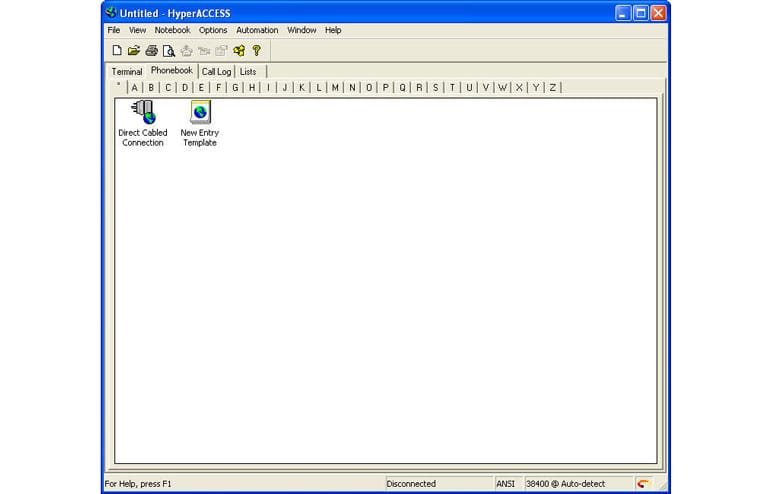This screenshot has height=494, width=768.
Task: Filter phonebook by letter F
Action: 218,88
